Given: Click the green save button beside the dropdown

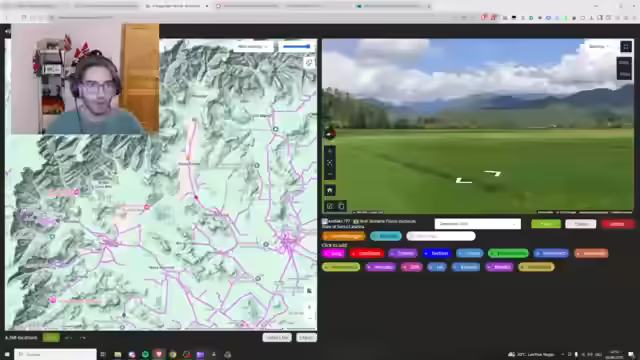Looking at the screenshot, I should (x=546, y=224).
